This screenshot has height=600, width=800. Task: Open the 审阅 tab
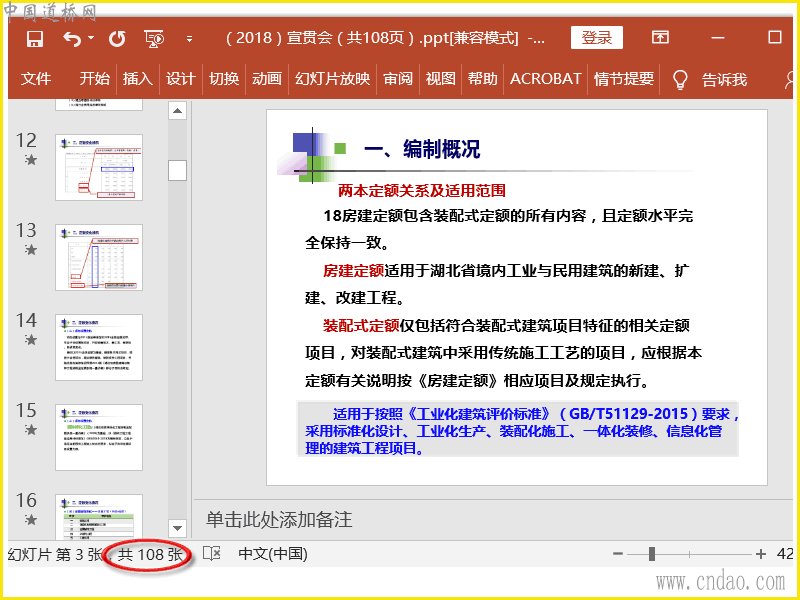coord(398,79)
